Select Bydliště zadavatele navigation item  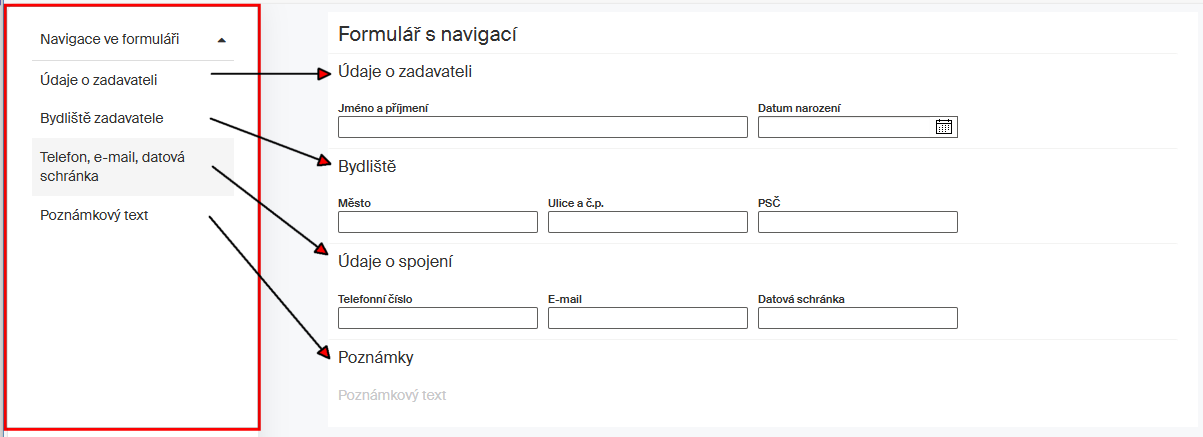pos(101,118)
